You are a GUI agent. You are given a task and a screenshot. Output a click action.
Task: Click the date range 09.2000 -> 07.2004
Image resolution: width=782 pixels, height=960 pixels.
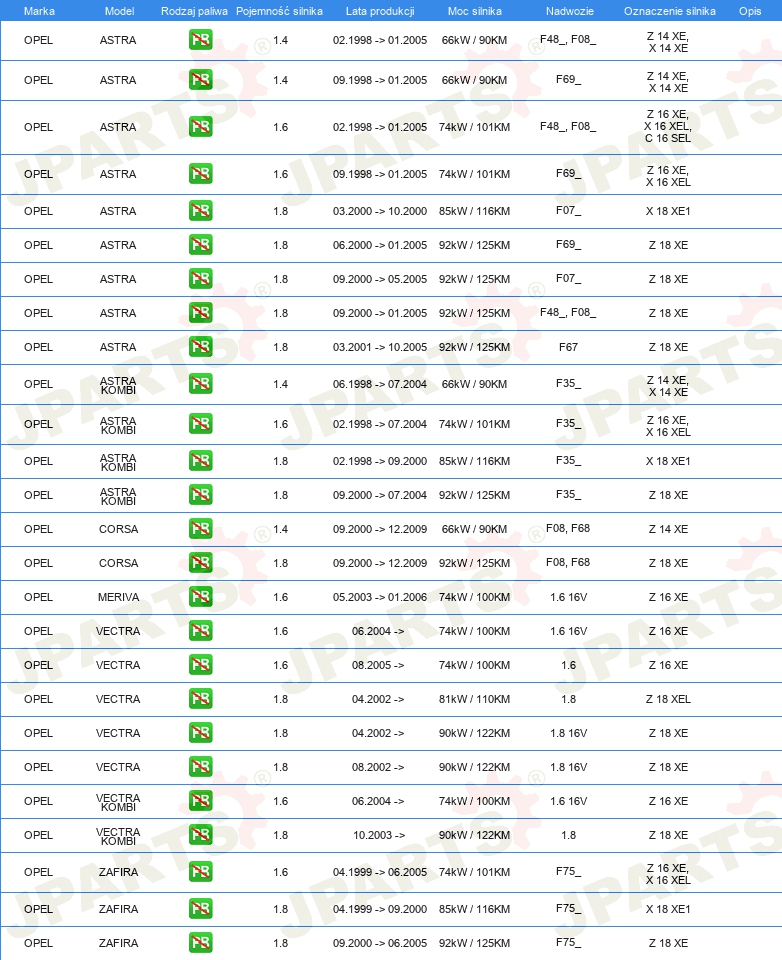[380, 495]
